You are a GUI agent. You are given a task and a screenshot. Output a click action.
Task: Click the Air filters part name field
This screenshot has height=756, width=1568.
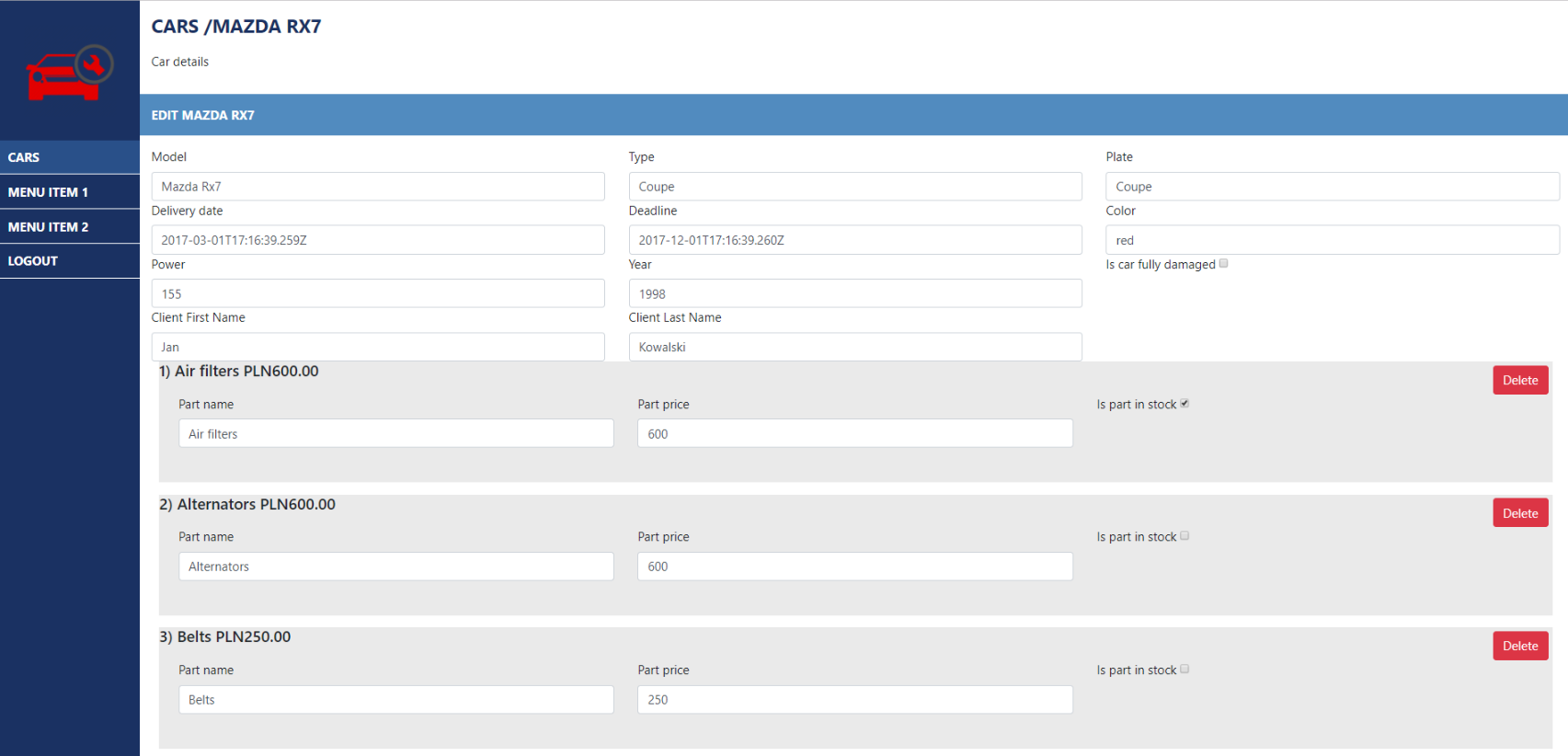396,433
